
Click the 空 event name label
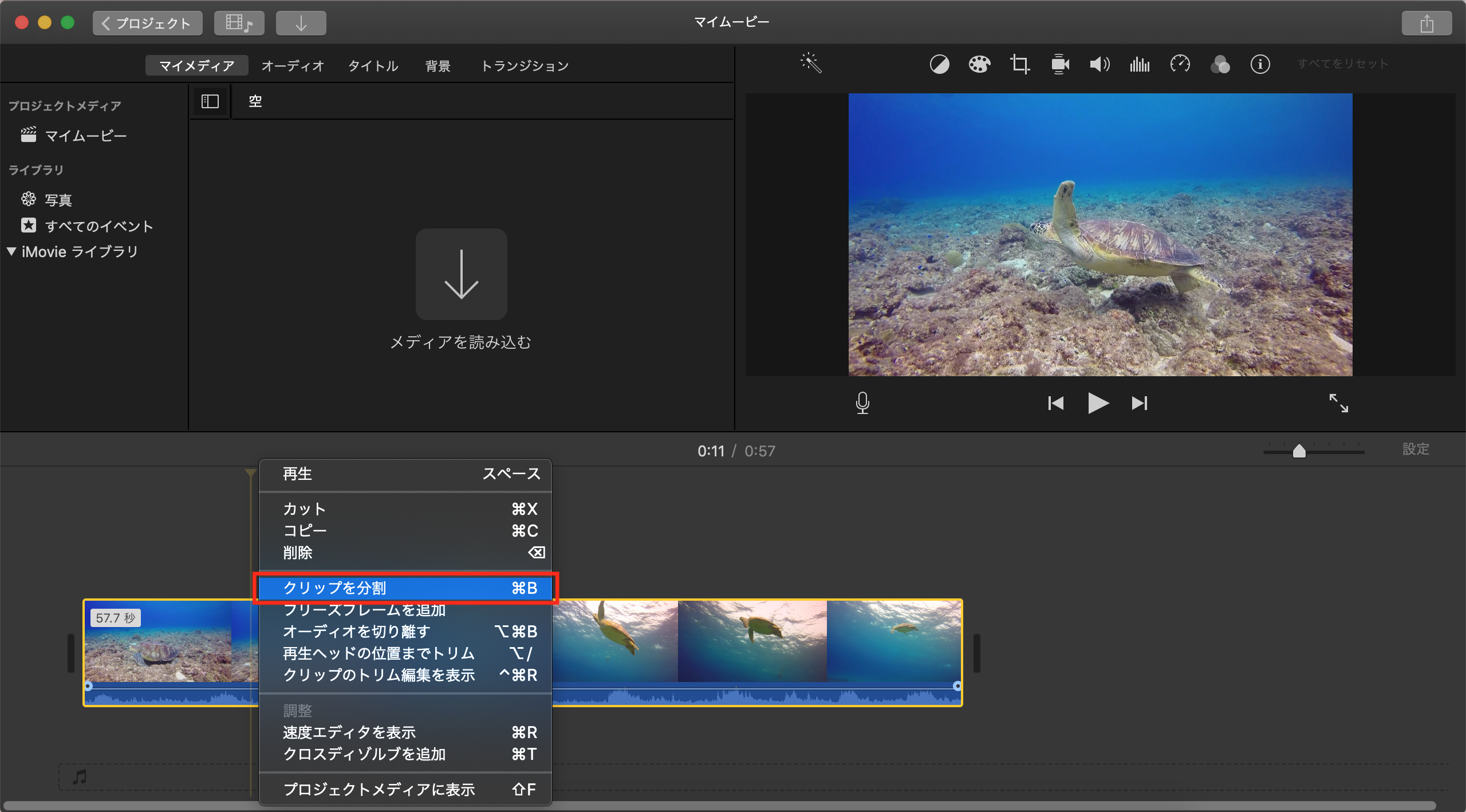click(x=255, y=101)
